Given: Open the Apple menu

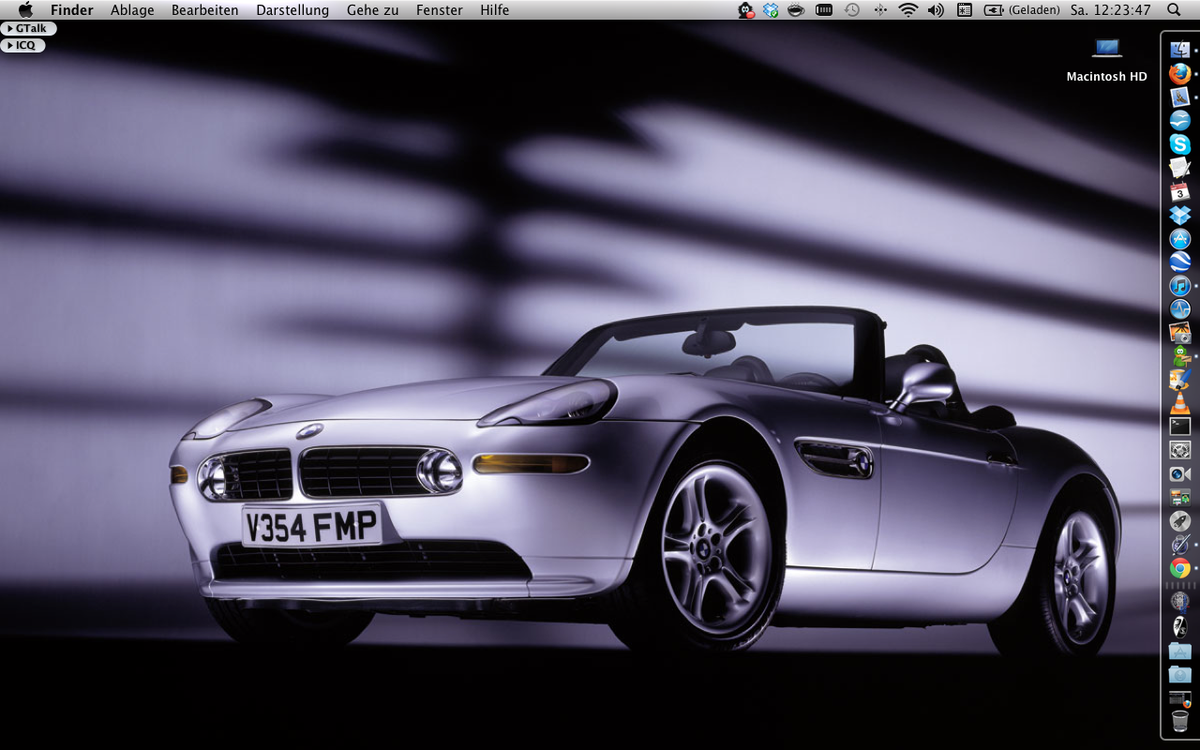Looking at the screenshot, I should [26, 10].
